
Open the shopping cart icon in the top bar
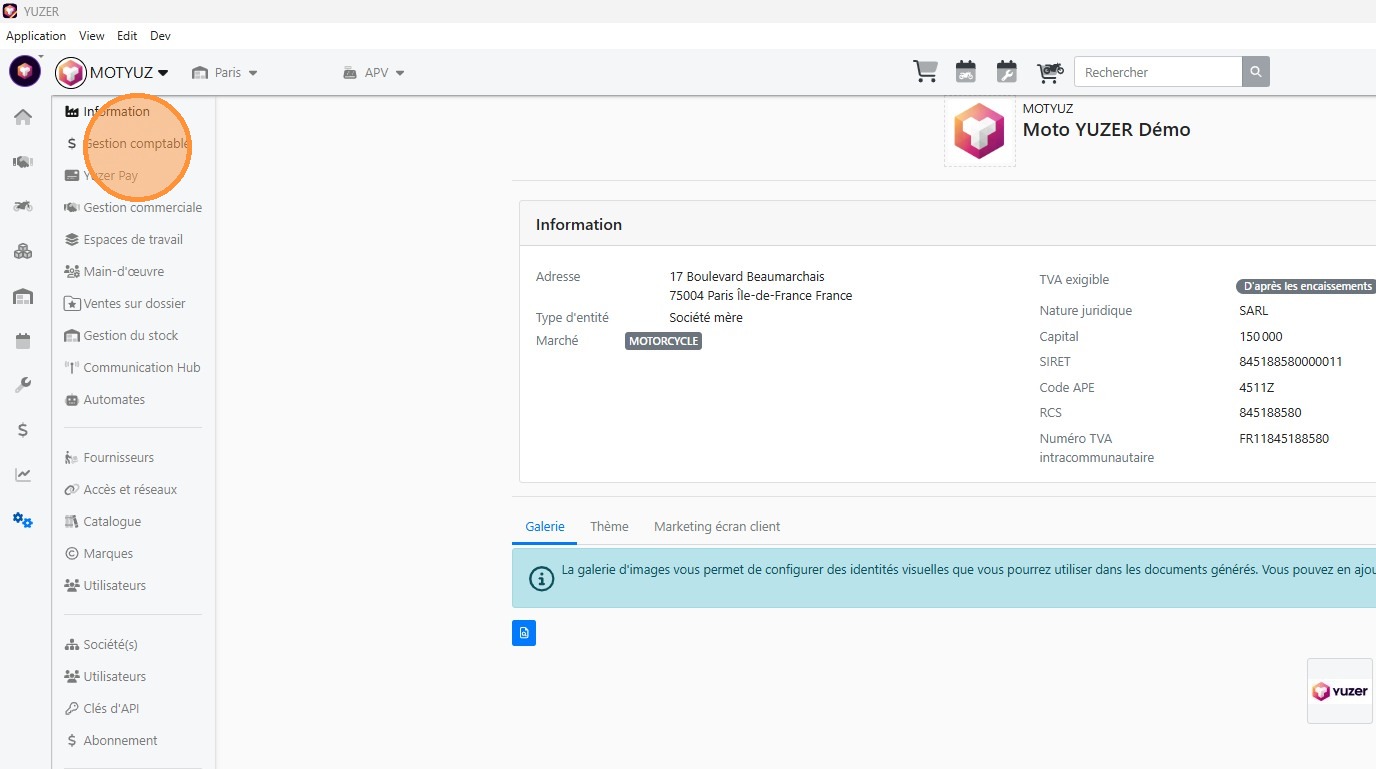point(925,72)
